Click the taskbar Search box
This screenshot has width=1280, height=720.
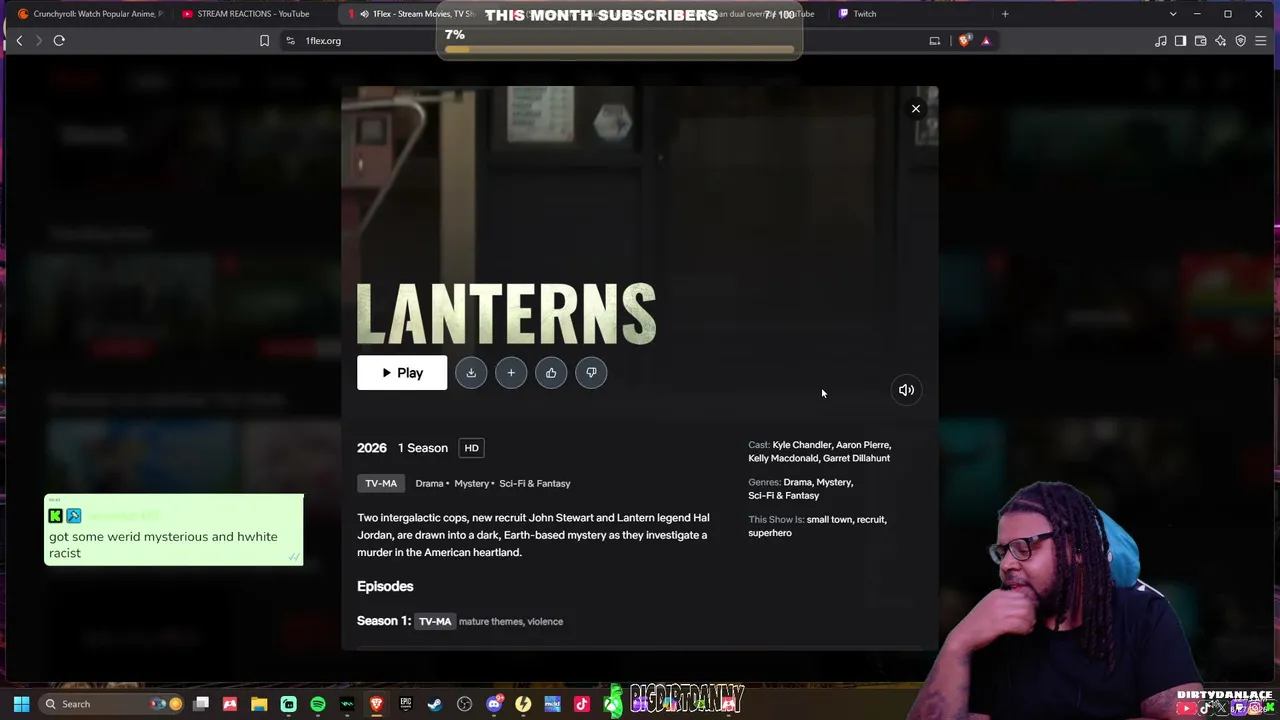(x=113, y=704)
